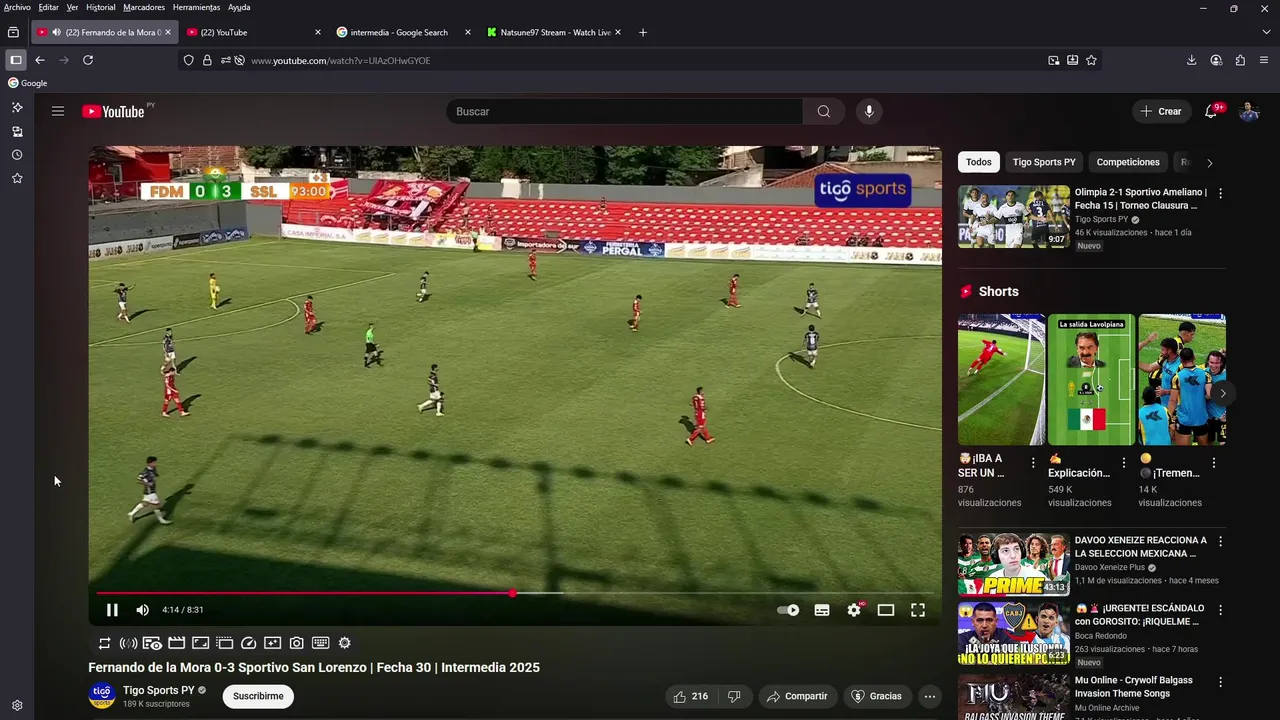This screenshot has height=720, width=1280.
Task: Open options for Olimpia 2-1 Sportivo Ameliano video
Action: [1220, 193]
